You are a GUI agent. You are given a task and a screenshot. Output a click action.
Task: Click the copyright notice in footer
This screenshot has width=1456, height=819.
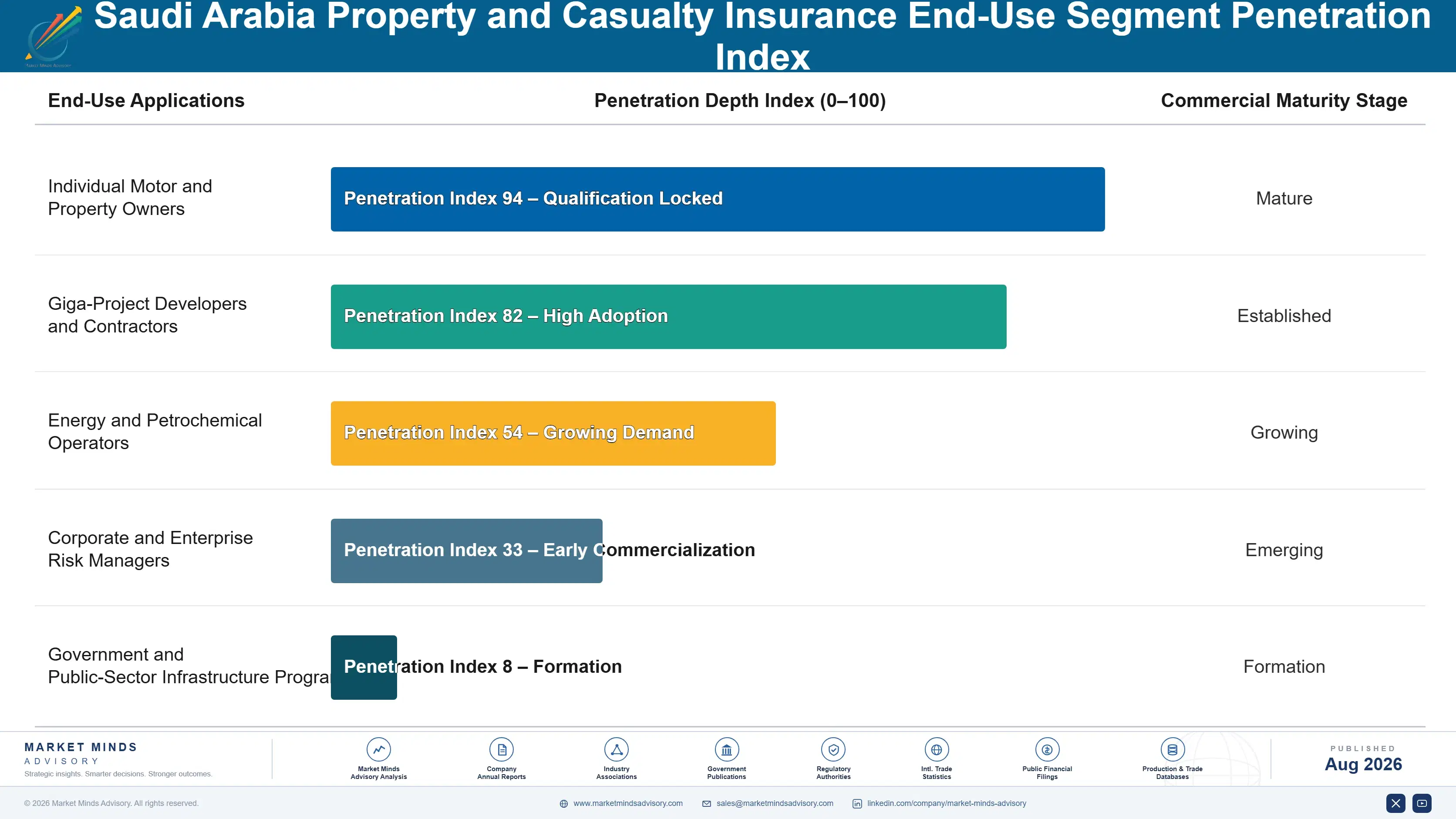tap(111, 803)
